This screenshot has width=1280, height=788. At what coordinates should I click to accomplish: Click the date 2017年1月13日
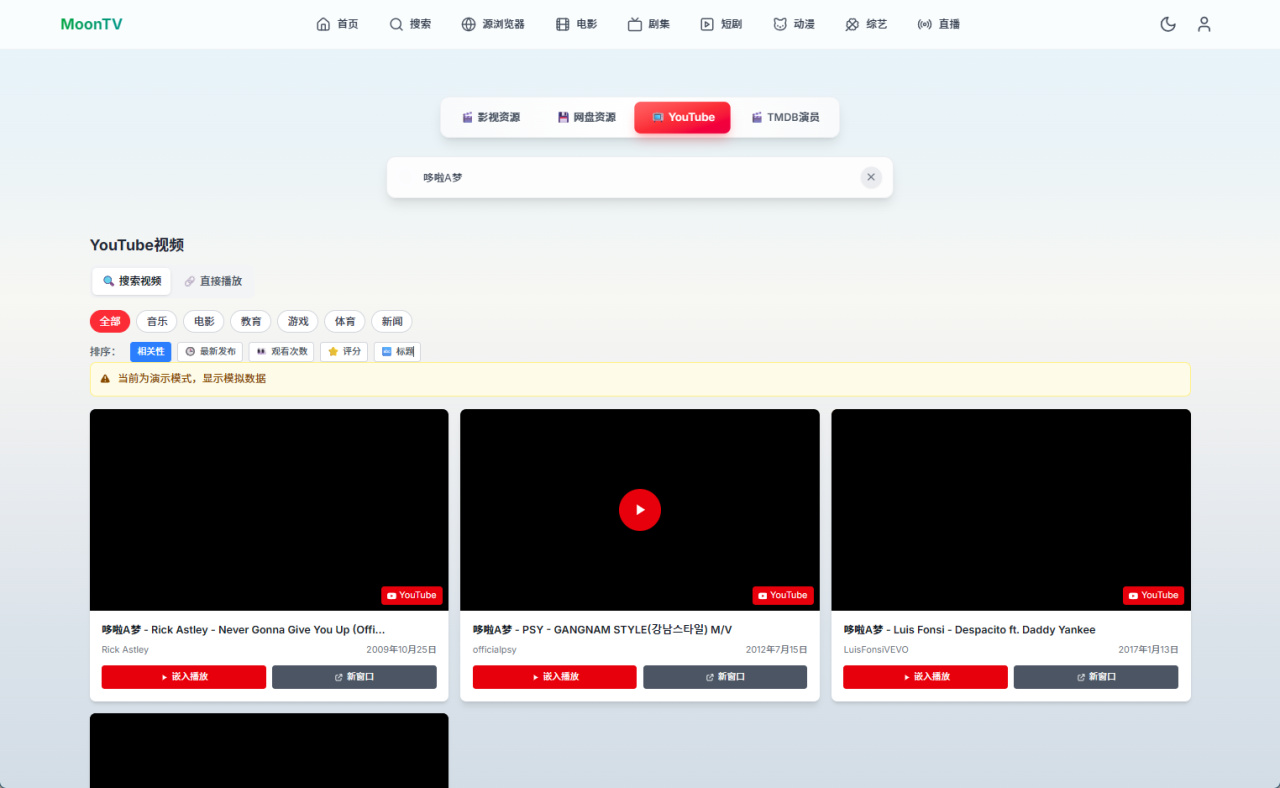(x=1147, y=650)
